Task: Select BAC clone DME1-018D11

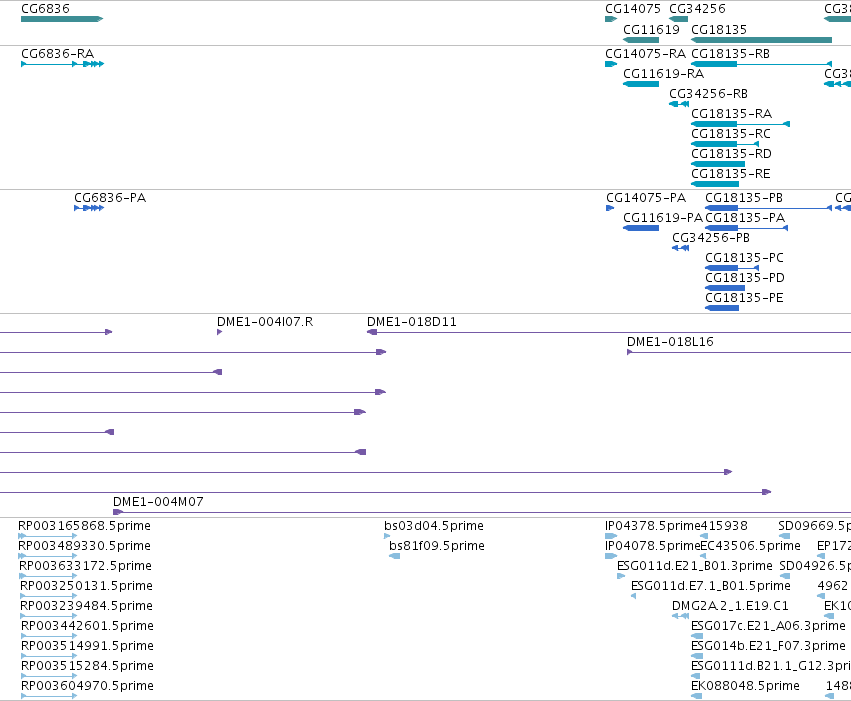Action: [x=609, y=332]
